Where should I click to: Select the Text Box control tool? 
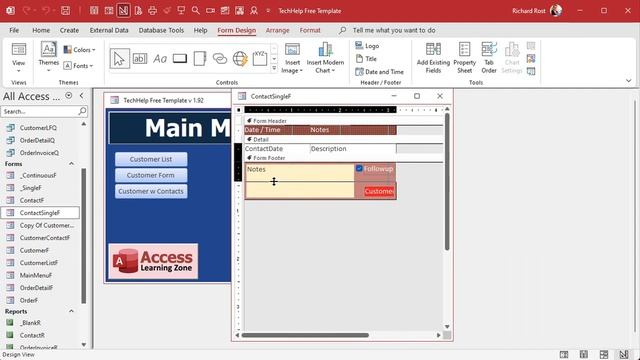(140, 59)
